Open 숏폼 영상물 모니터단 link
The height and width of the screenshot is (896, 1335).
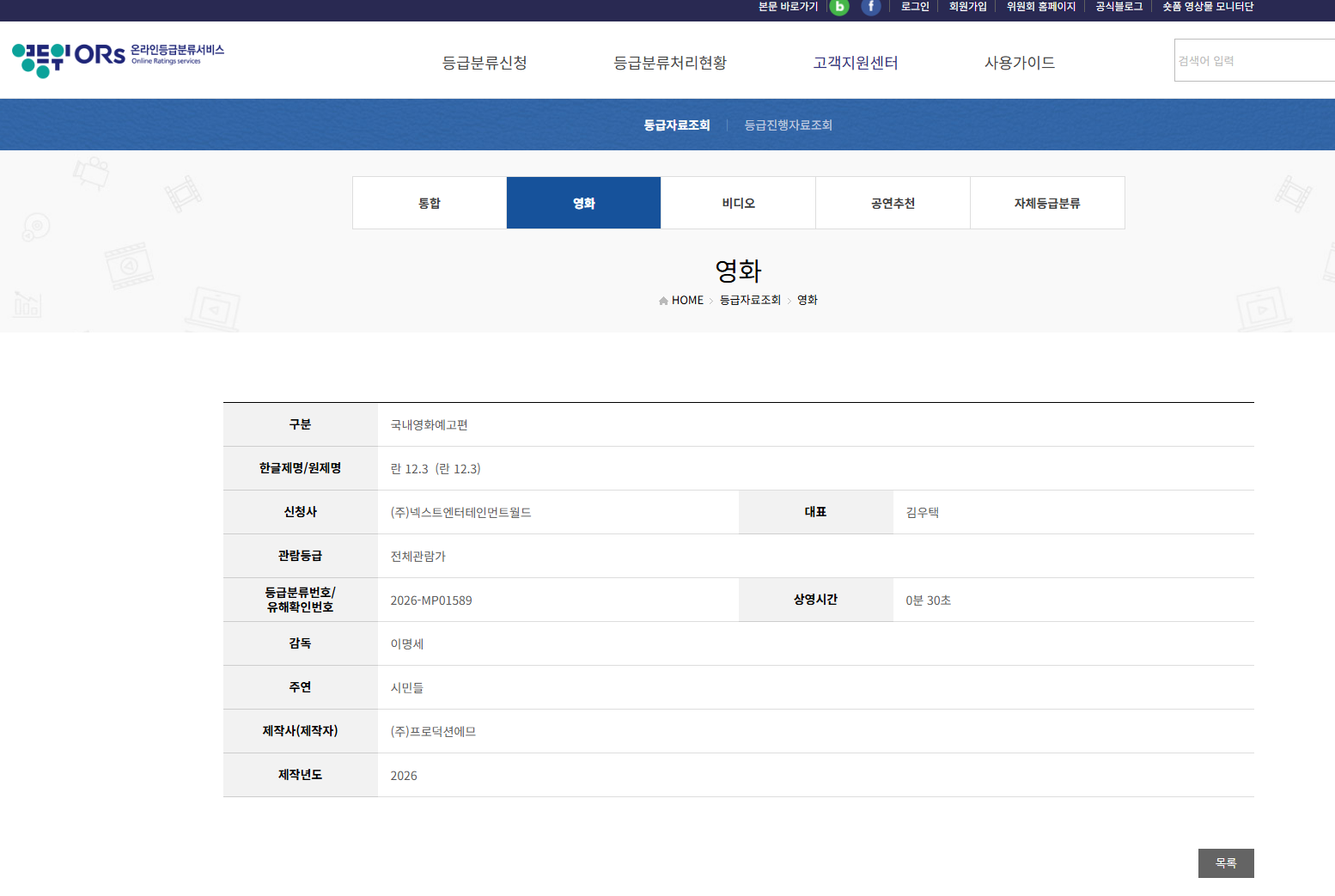pos(1207,7)
